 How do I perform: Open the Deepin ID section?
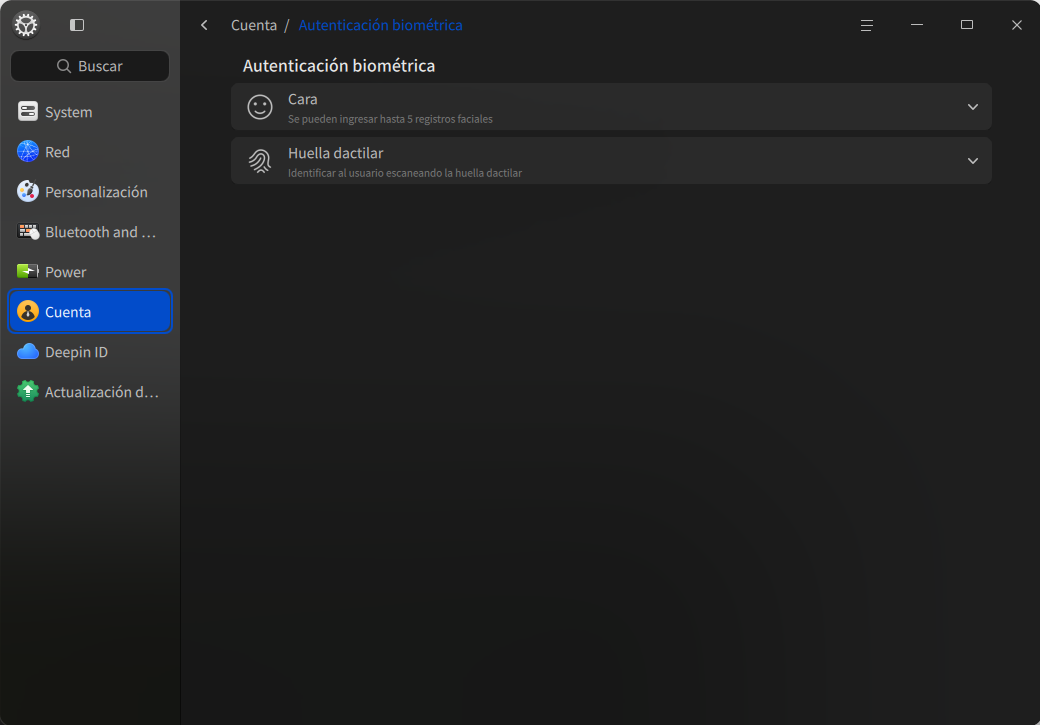click(90, 352)
